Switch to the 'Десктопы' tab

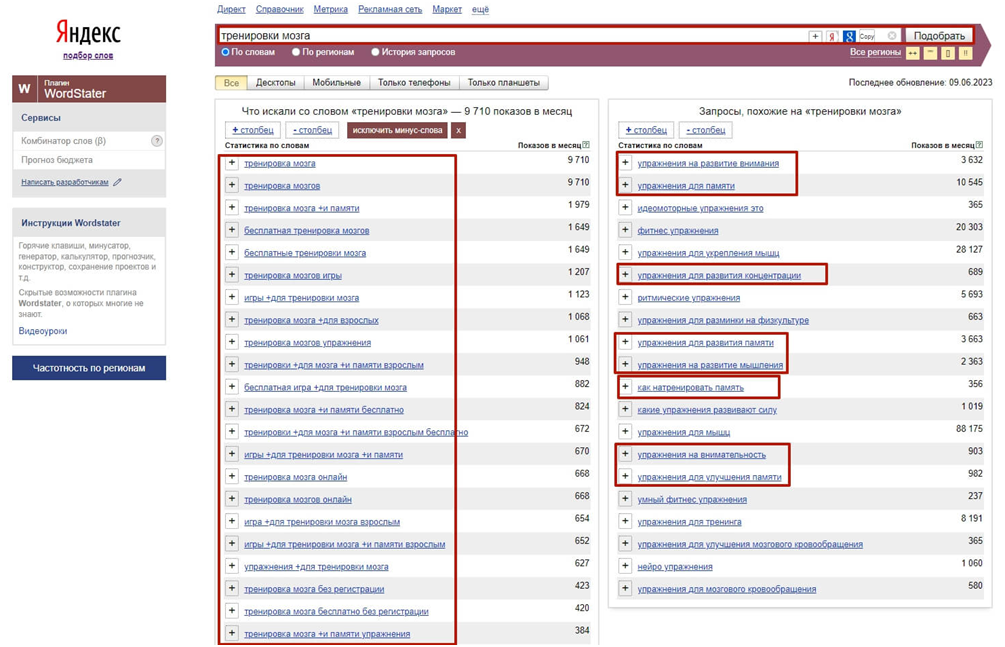pyautogui.click(x=276, y=83)
